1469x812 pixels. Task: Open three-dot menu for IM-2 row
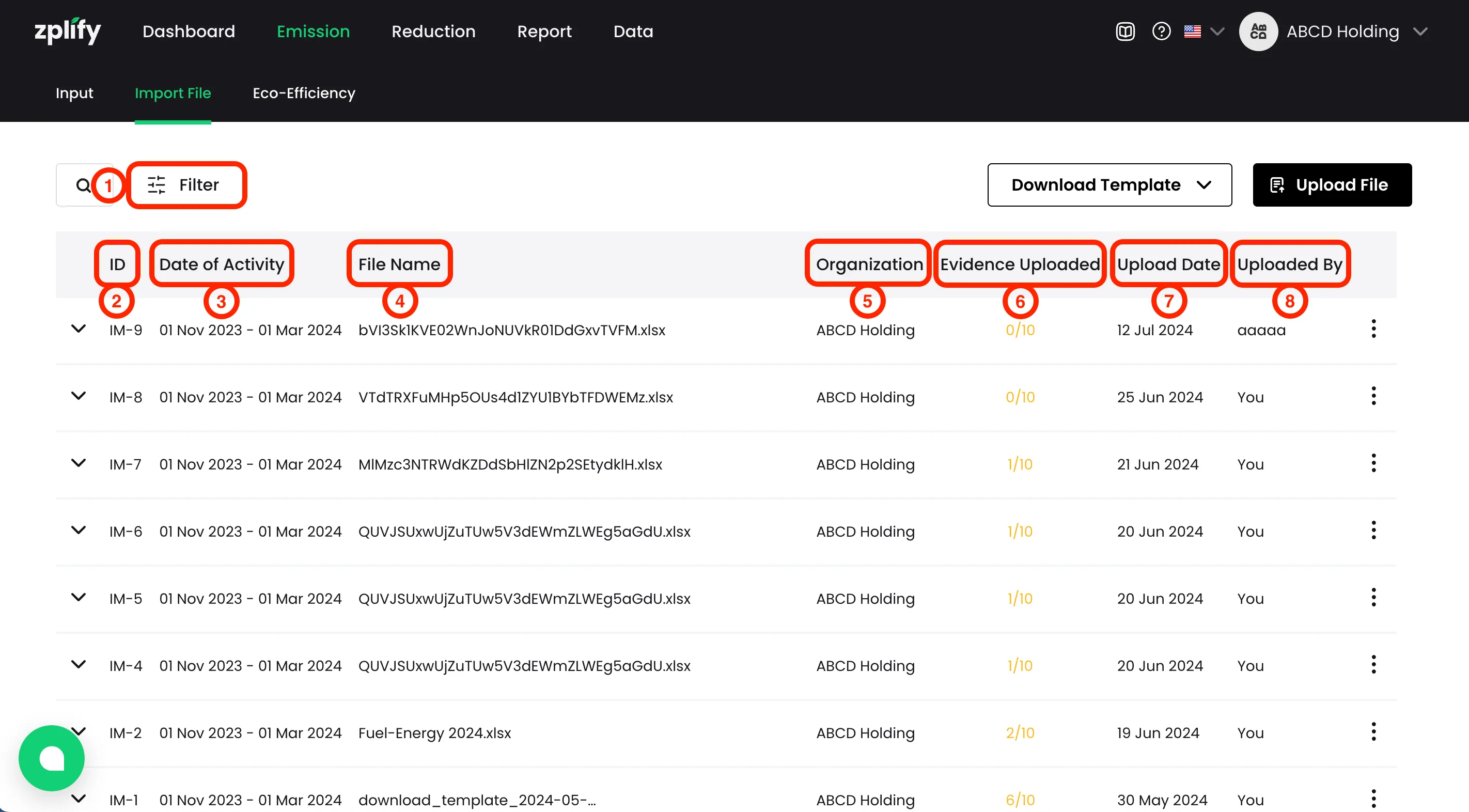point(1373,731)
